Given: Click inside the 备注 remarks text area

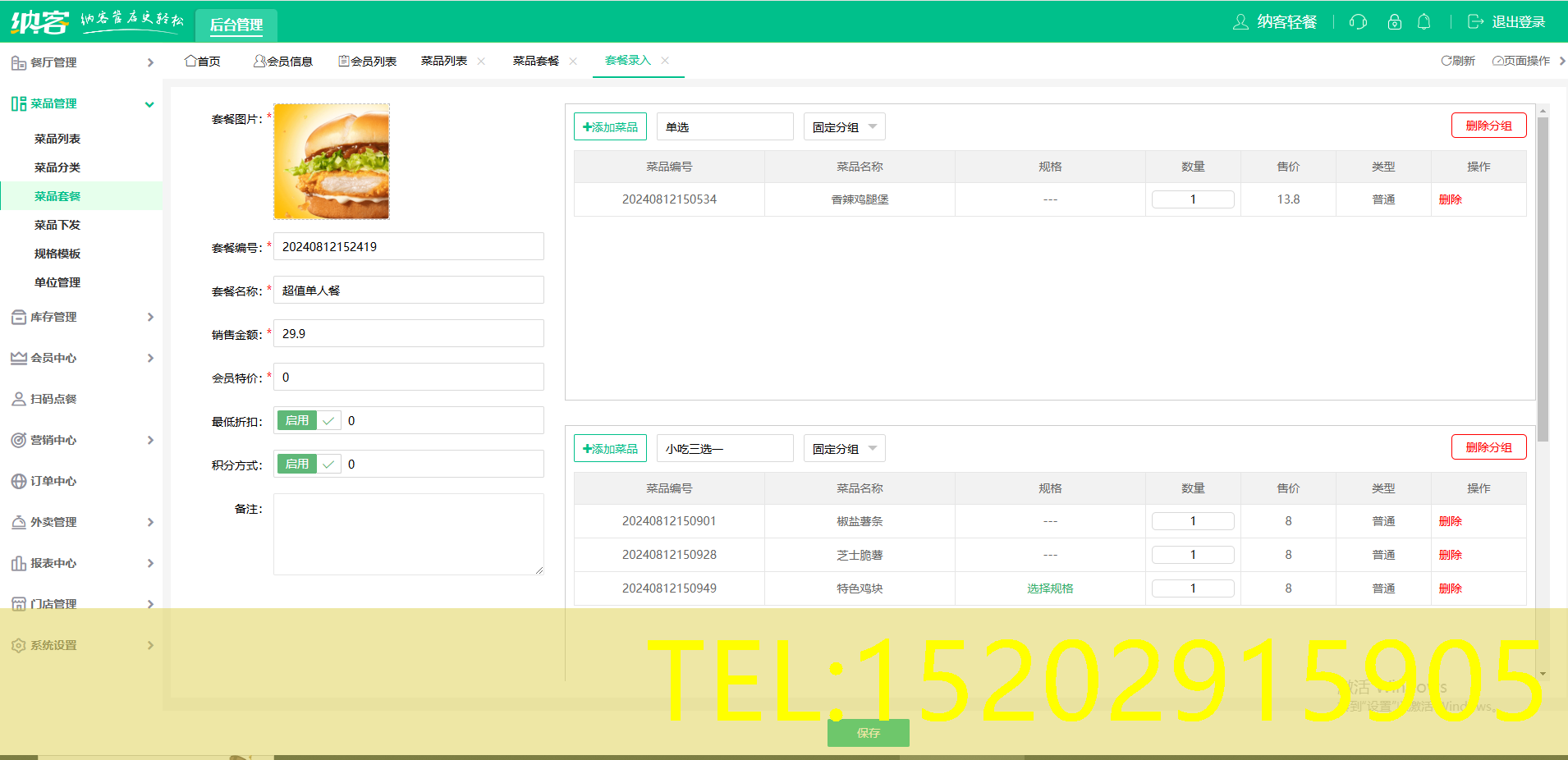Looking at the screenshot, I should point(408,533).
